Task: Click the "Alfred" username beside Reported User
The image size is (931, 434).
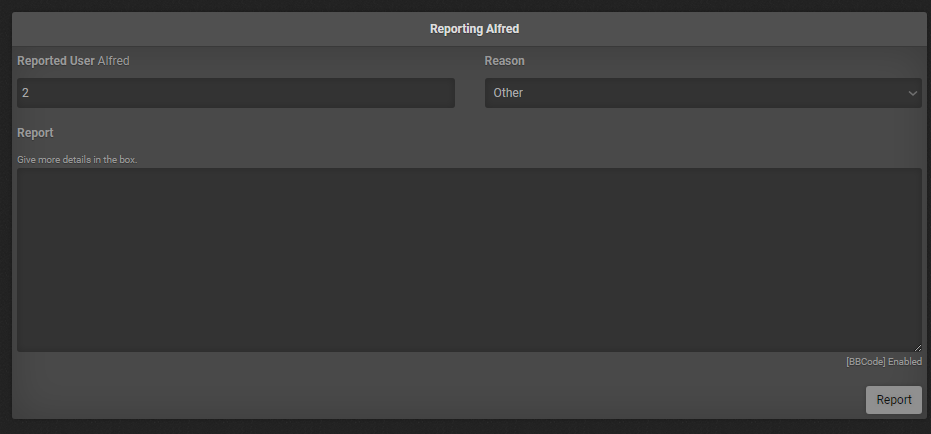Action: [113, 61]
